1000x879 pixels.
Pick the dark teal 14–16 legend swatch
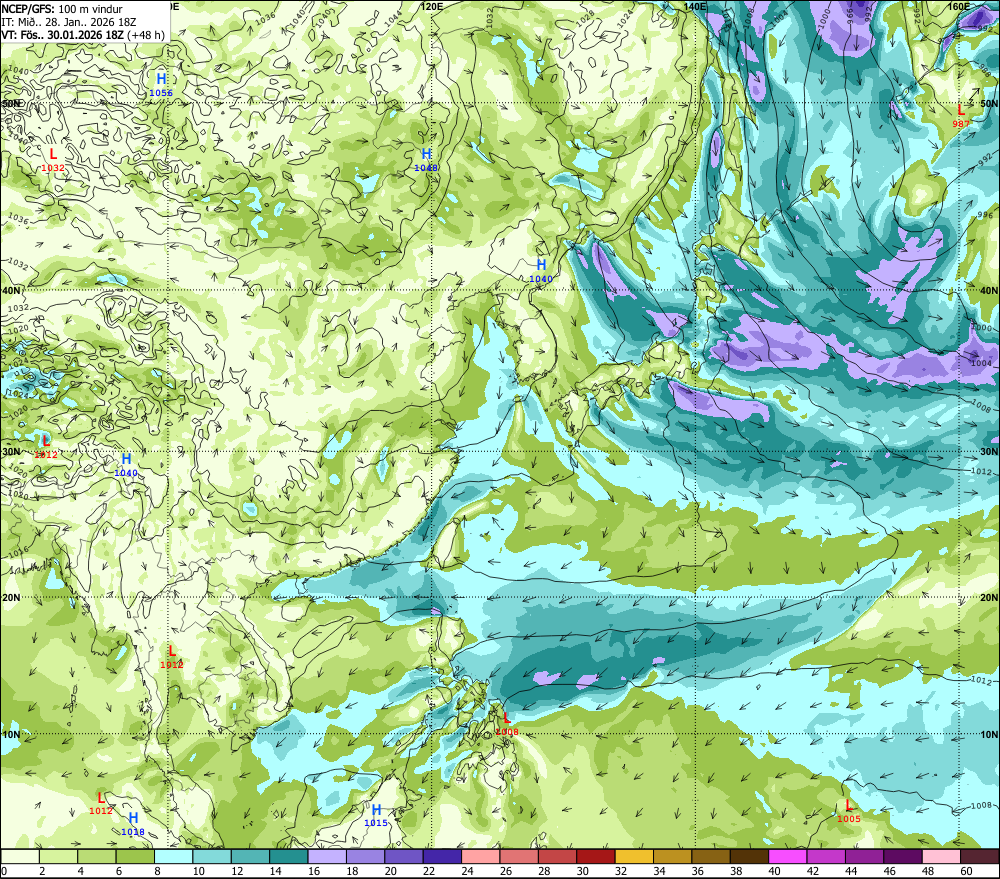point(289,856)
